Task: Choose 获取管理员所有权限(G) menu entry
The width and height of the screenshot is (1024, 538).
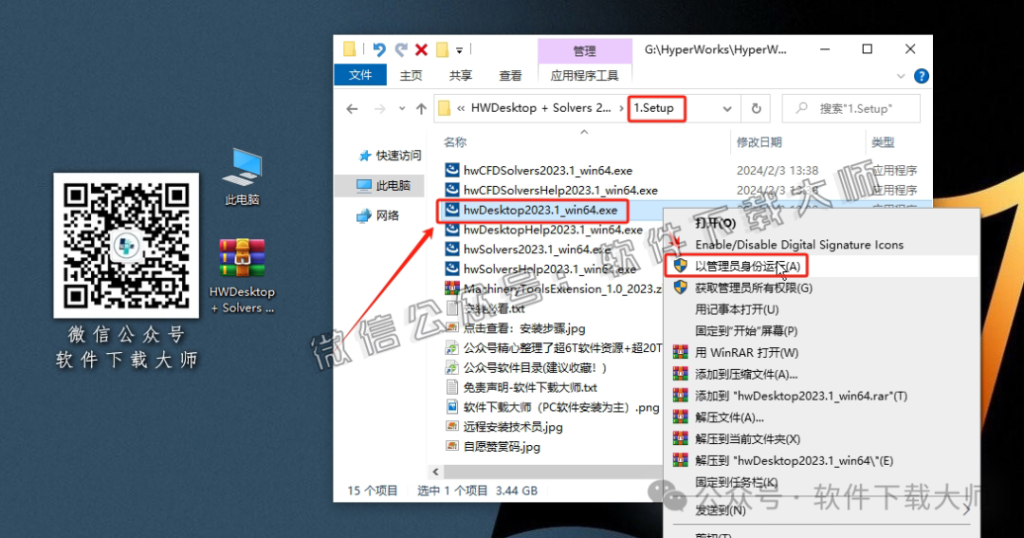Action: [x=753, y=288]
